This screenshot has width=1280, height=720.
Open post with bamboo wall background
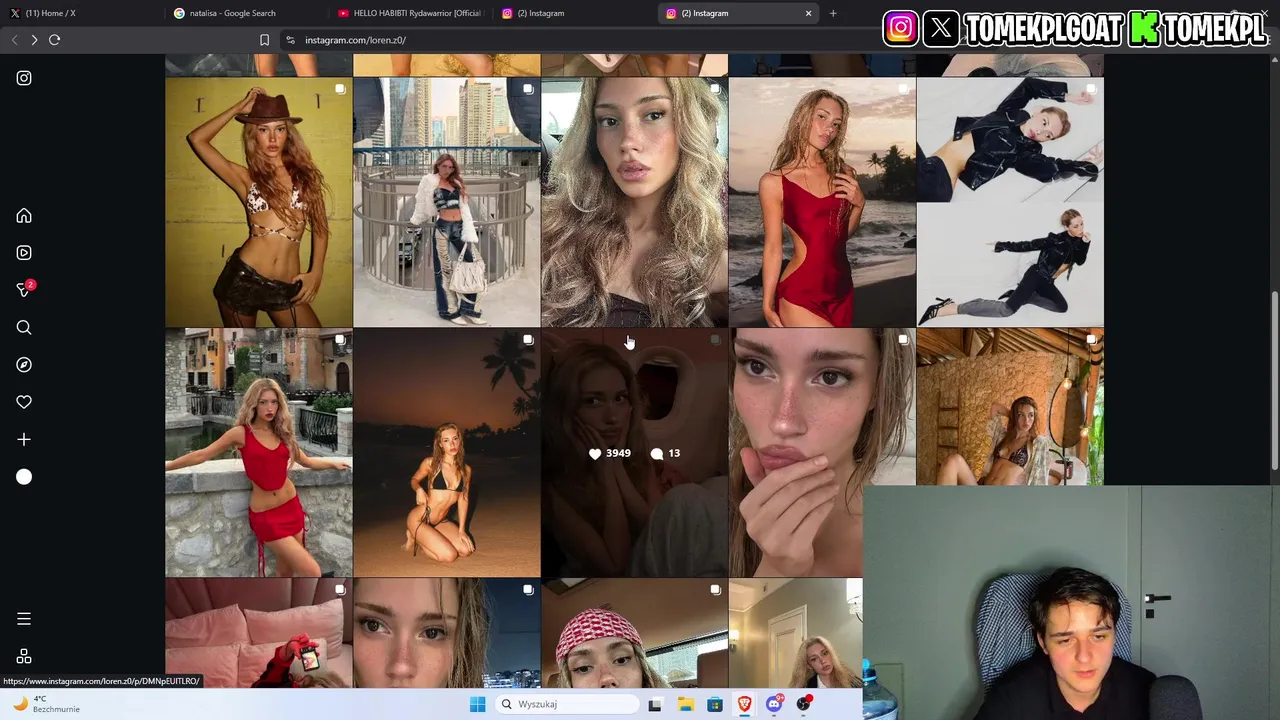[x=1010, y=407]
